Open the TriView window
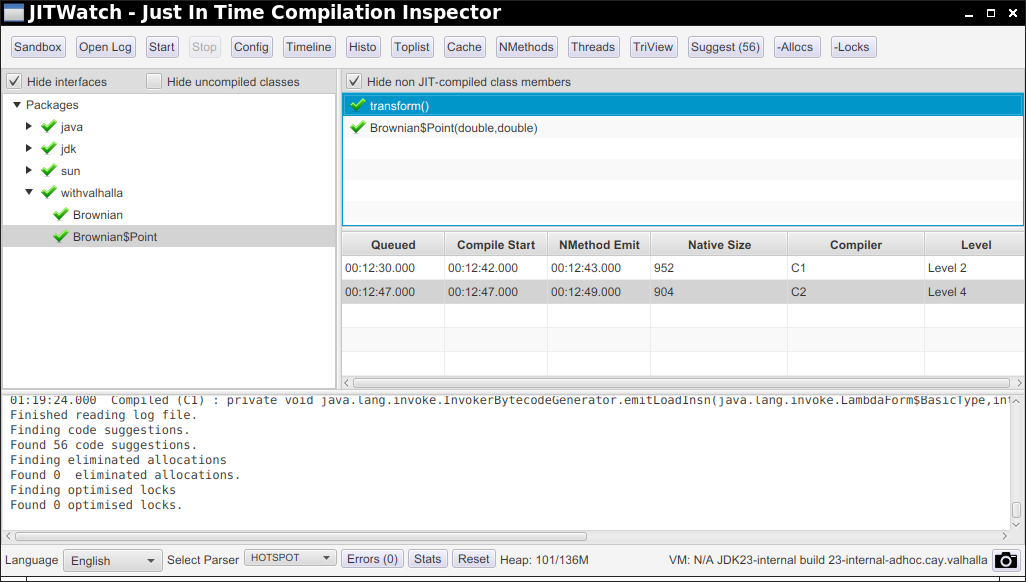The image size is (1026, 582). click(653, 47)
